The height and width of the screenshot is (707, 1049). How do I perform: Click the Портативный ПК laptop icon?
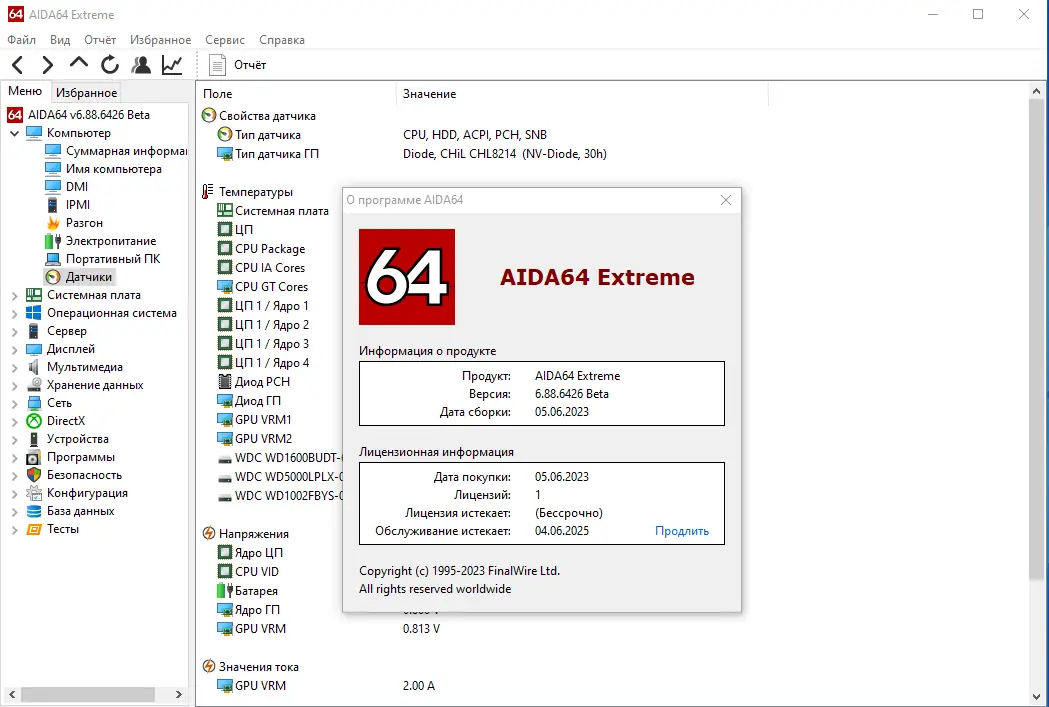pyautogui.click(x=53, y=259)
